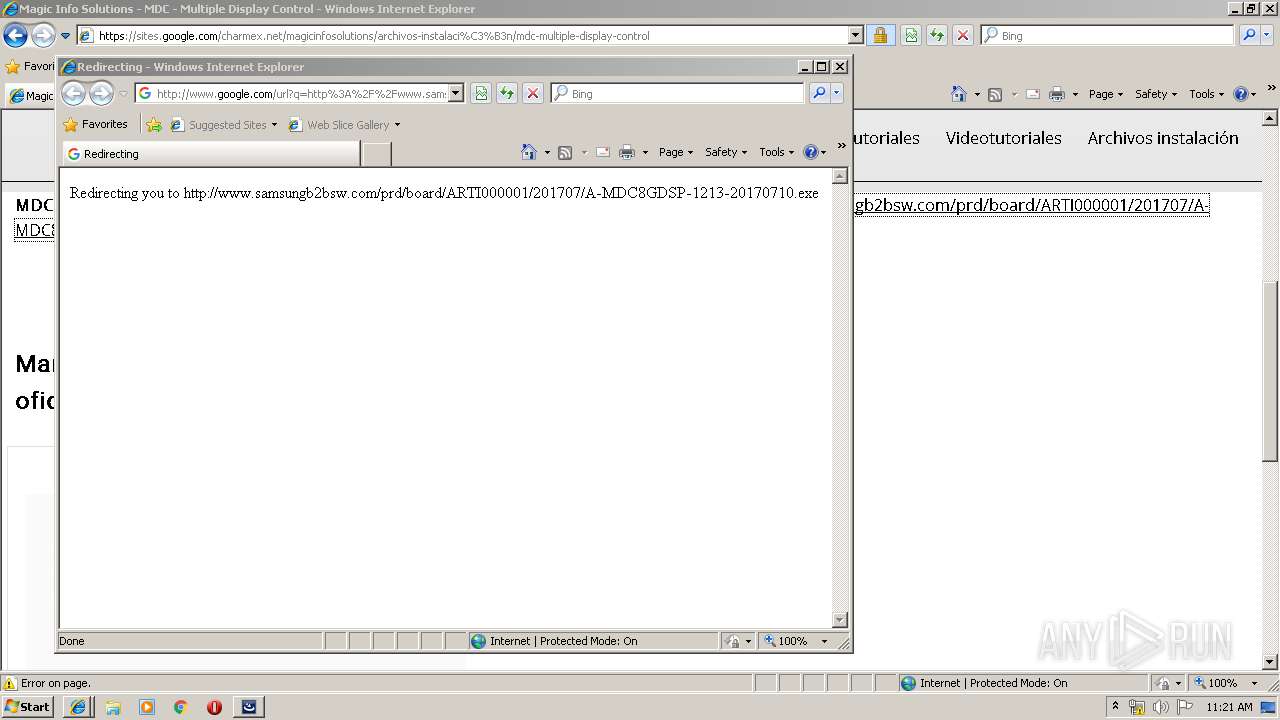Click Stop icon in main IE window
This screenshot has width=1280, height=720.
tap(962, 35)
